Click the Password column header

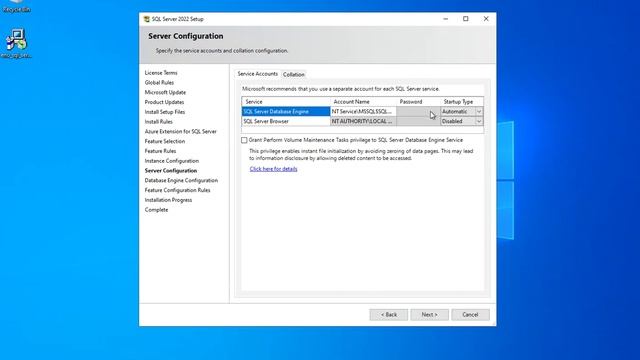[418, 102]
